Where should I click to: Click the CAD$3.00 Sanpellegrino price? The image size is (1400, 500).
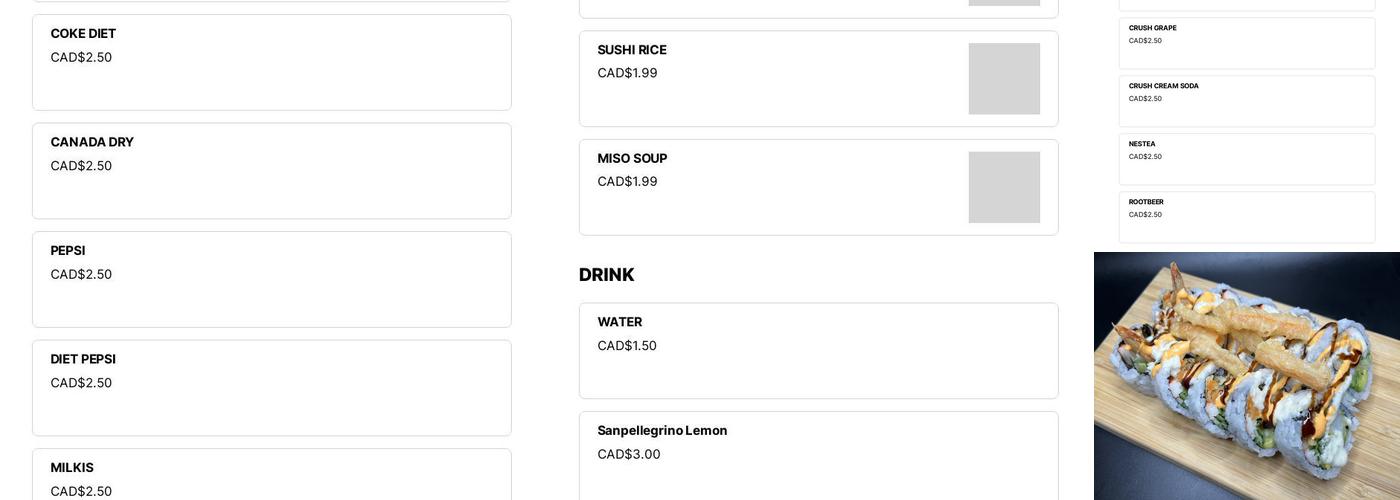(x=629, y=454)
